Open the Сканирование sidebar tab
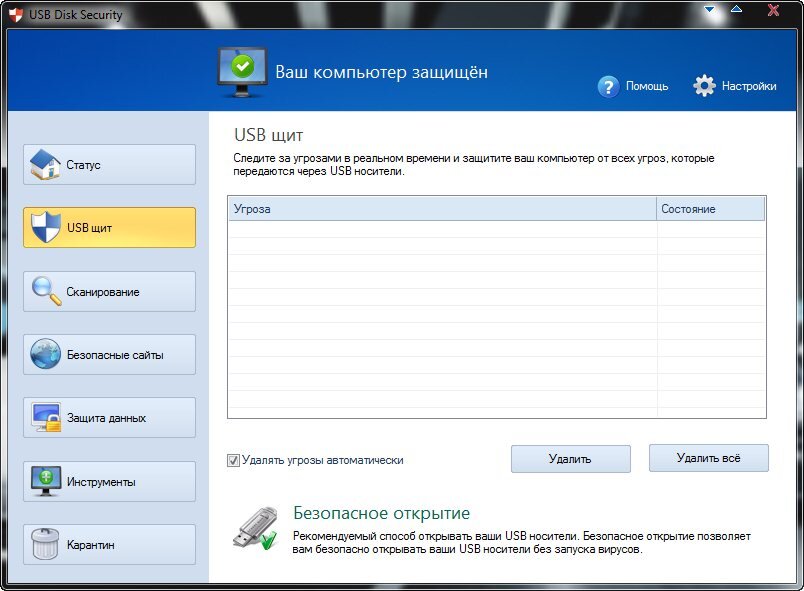 pyautogui.click(x=109, y=292)
